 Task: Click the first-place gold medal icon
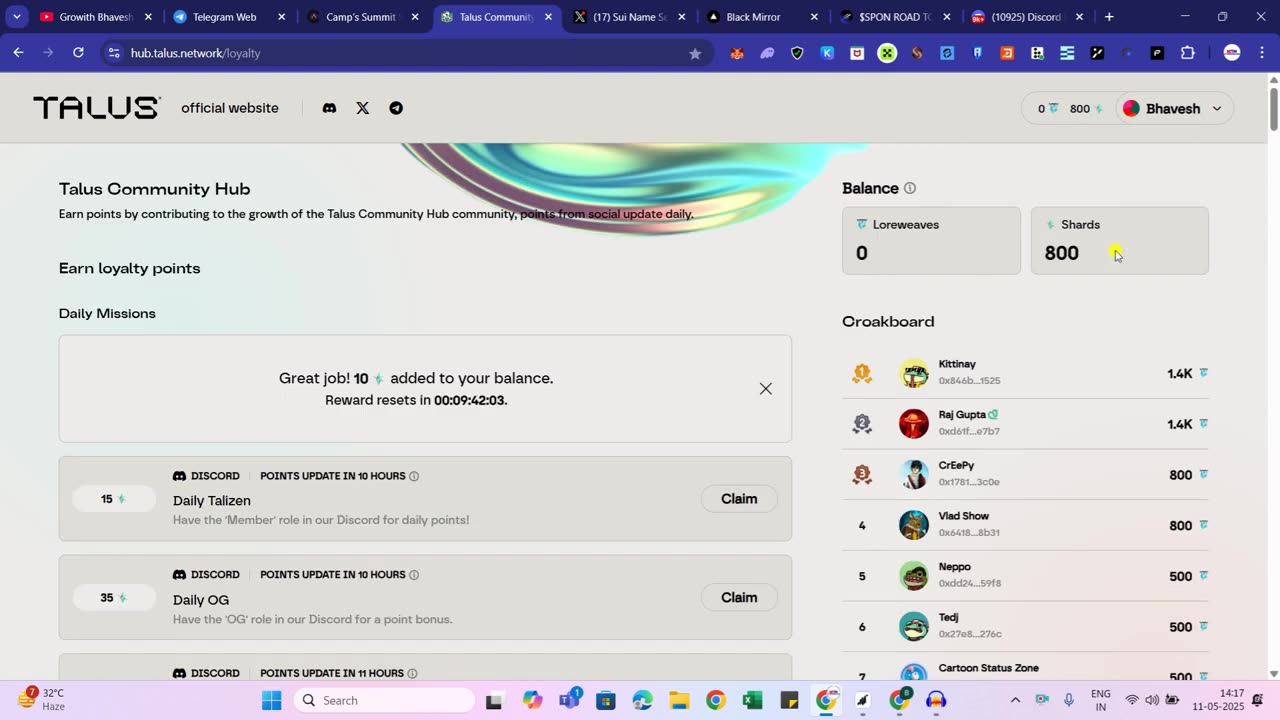(x=862, y=373)
